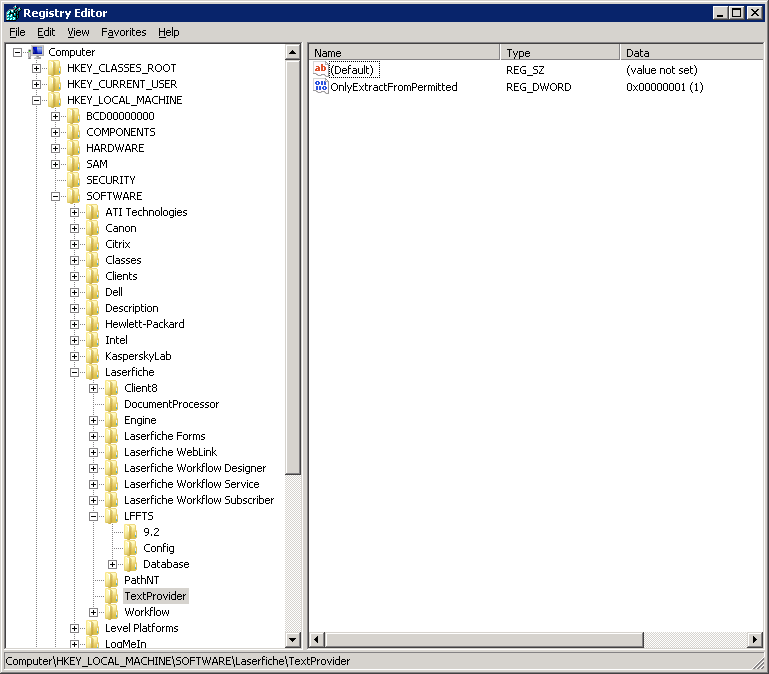Expand the Database node under LFFTS
Screen dimensions: 769x674
tap(112, 564)
